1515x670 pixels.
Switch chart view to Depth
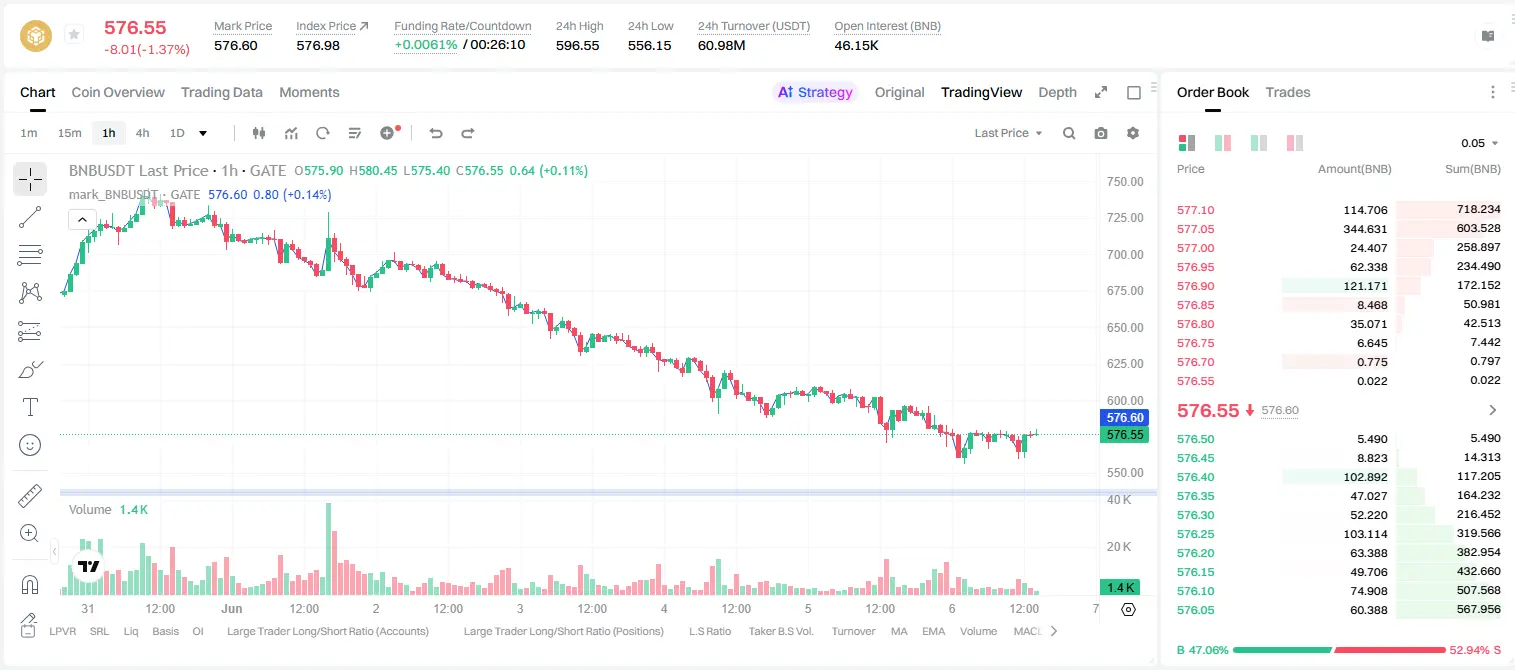(1057, 92)
